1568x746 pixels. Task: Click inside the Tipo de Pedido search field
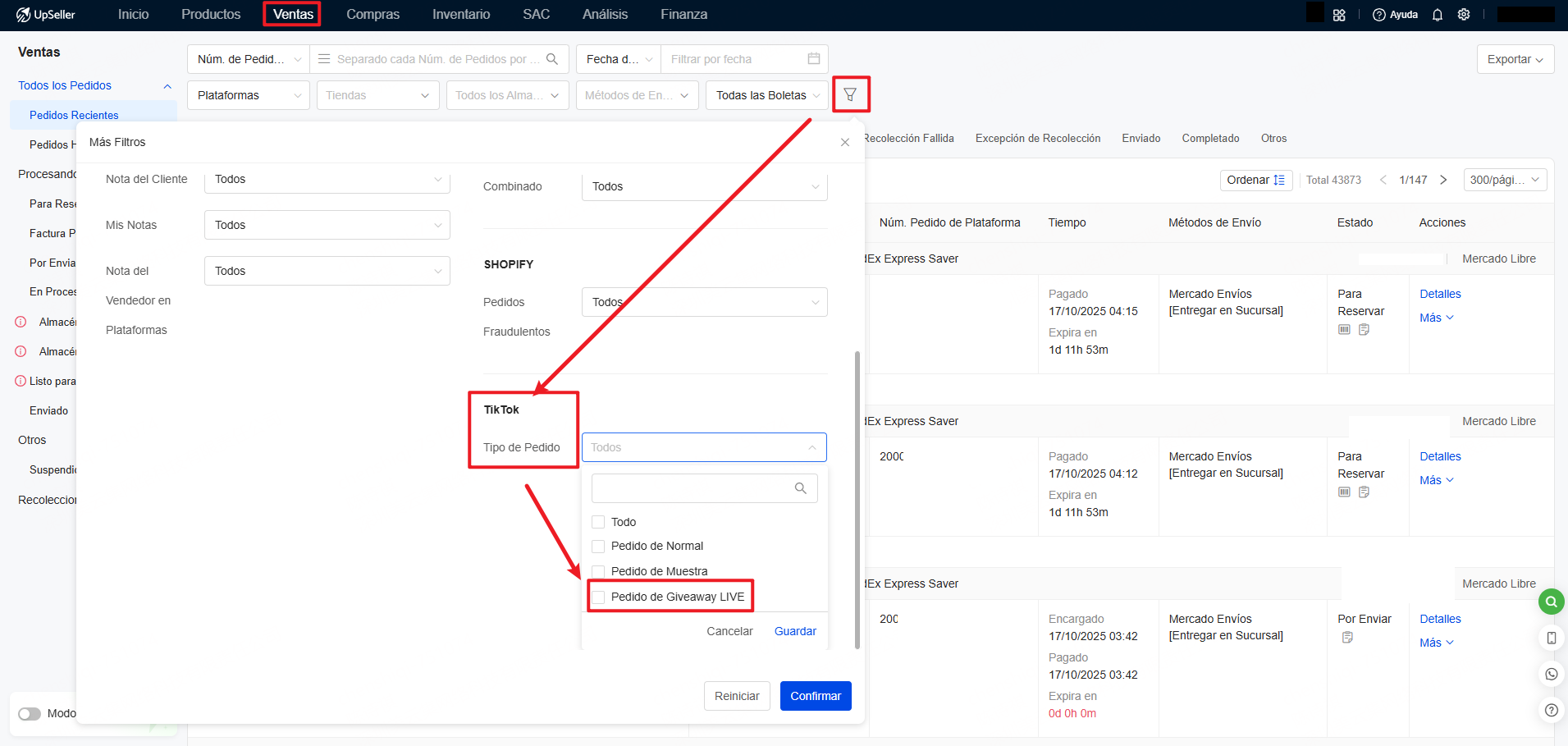(693, 488)
